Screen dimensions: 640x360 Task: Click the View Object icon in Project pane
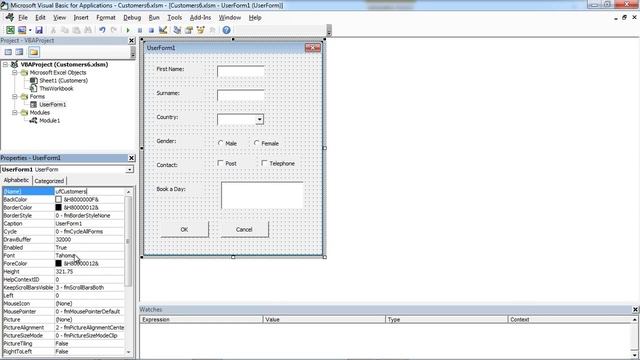point(19,52)
